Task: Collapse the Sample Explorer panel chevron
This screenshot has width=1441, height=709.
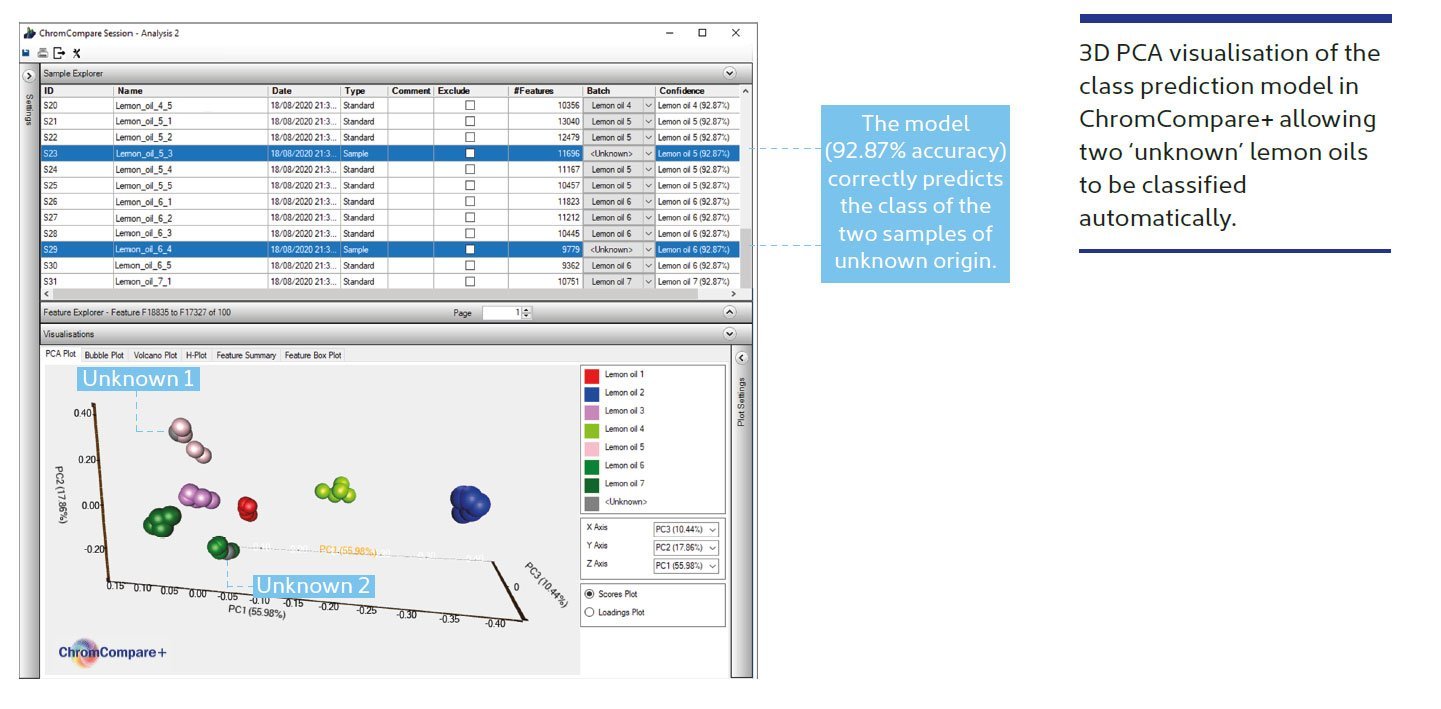Action: pyautogui.click(x=729, y=74)
